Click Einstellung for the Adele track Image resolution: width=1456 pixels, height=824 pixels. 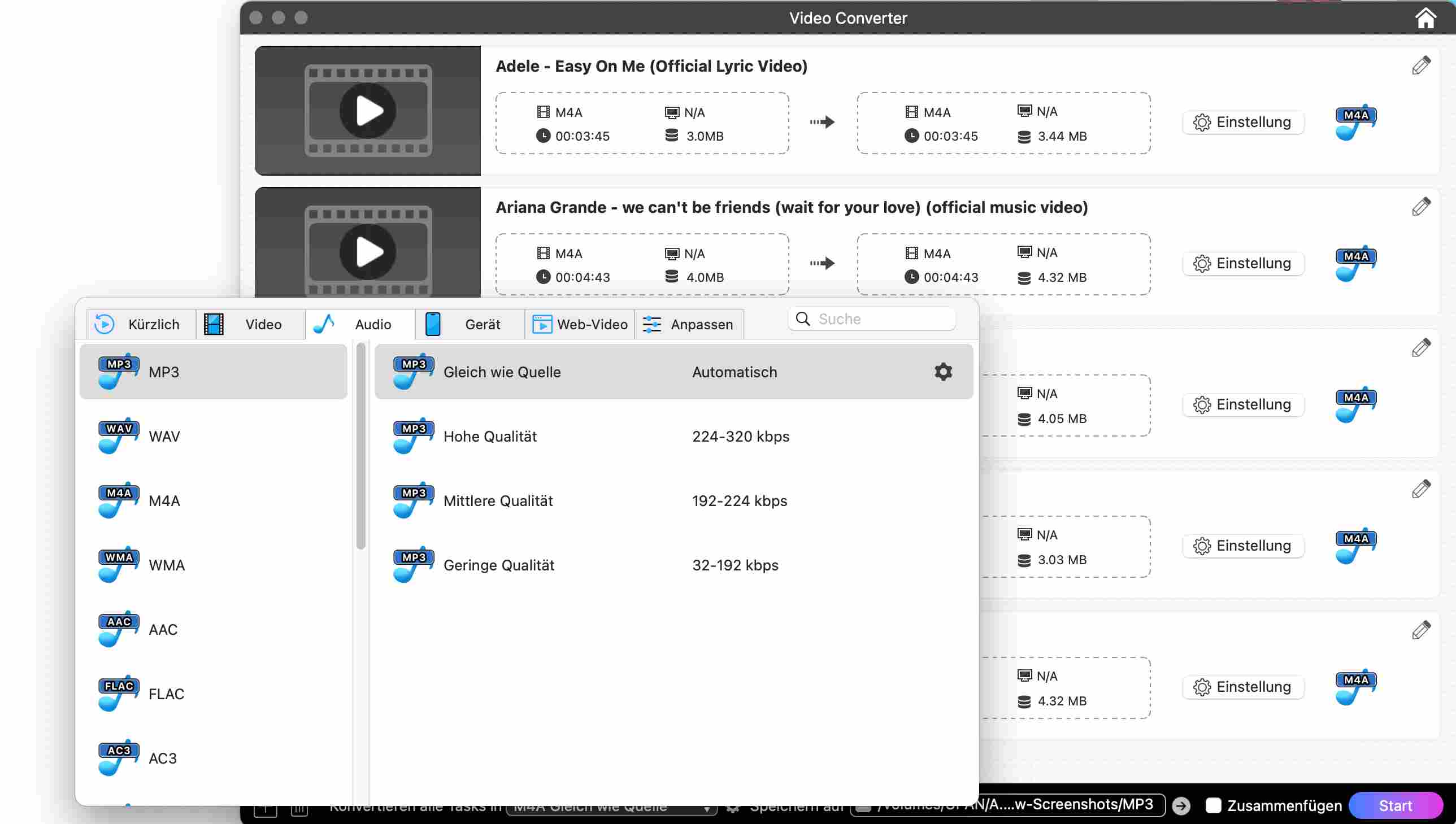[1242, 122]
